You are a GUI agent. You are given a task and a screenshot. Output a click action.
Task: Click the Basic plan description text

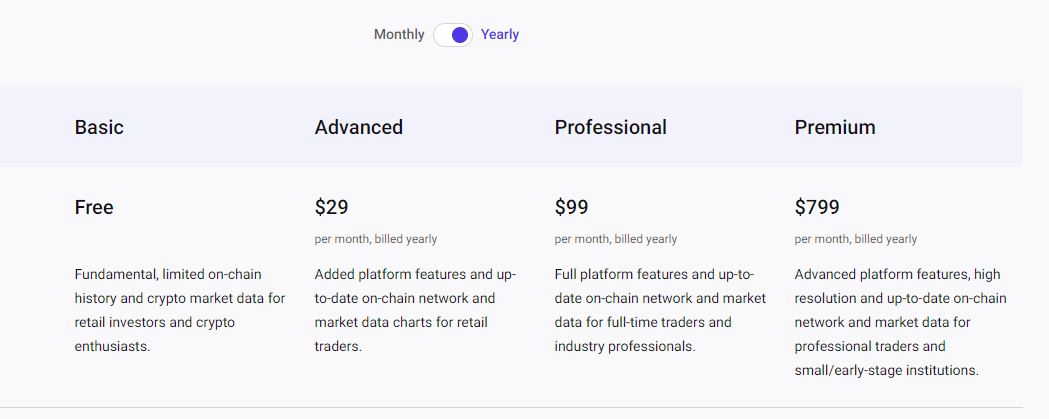[x=180, y=311]
